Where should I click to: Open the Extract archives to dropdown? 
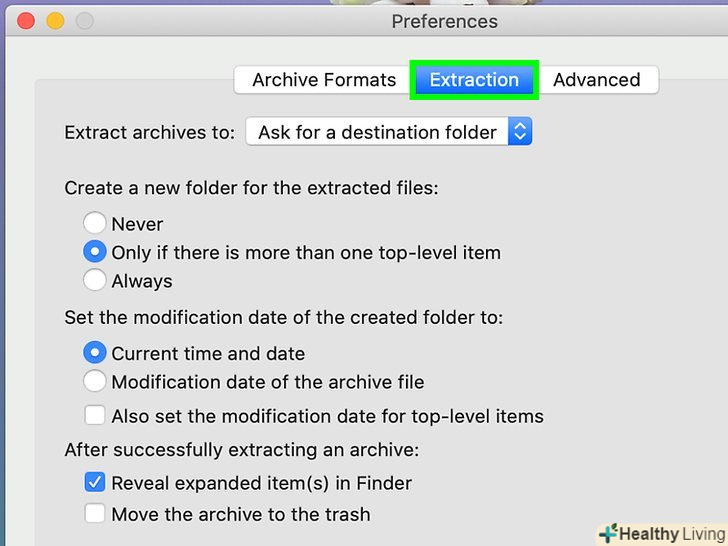pyautogui.click(x=388, y=132)
